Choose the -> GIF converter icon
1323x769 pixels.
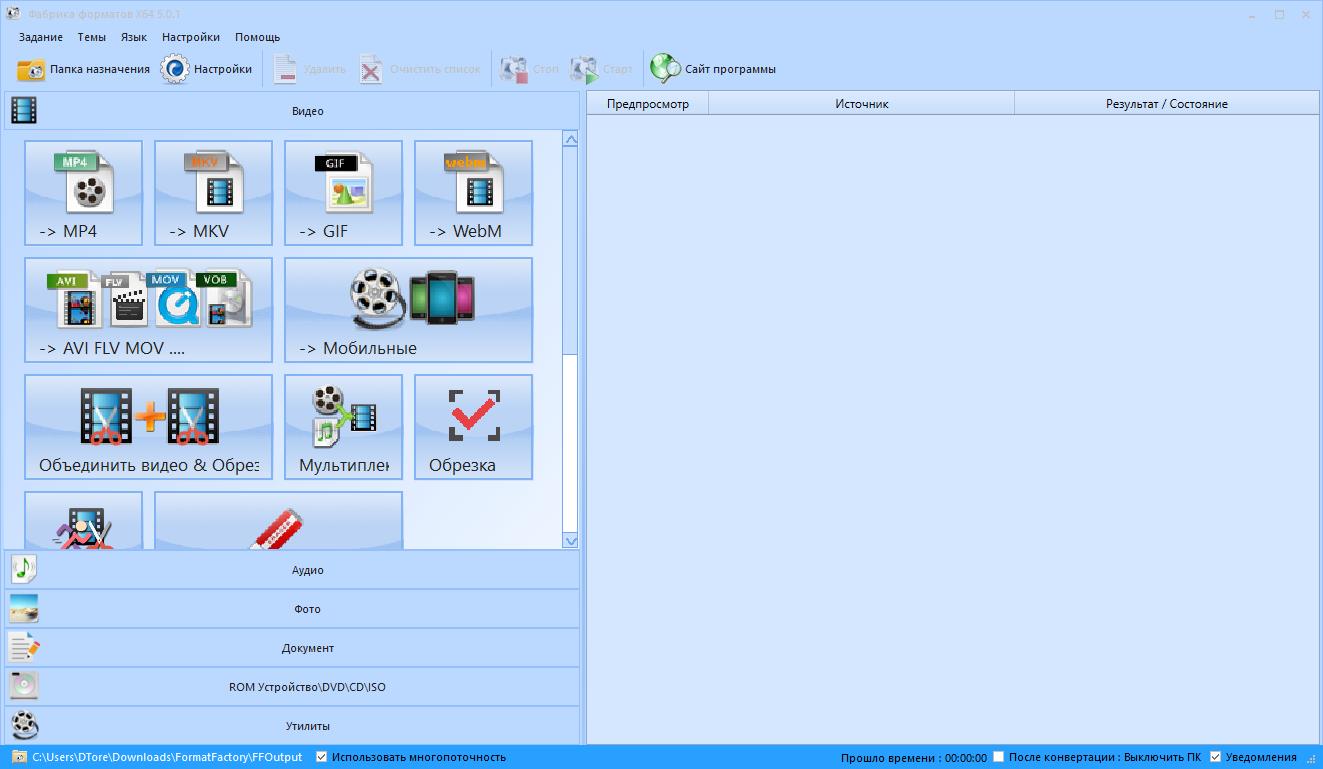click(343, 192)
